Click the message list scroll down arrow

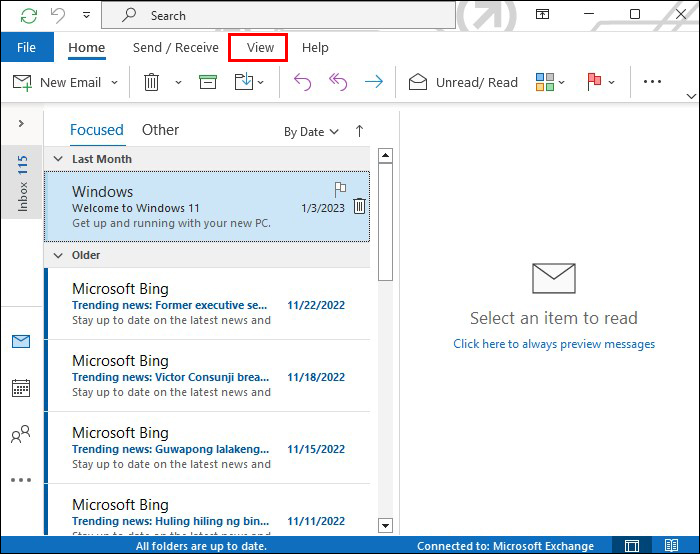pos(385,525)
